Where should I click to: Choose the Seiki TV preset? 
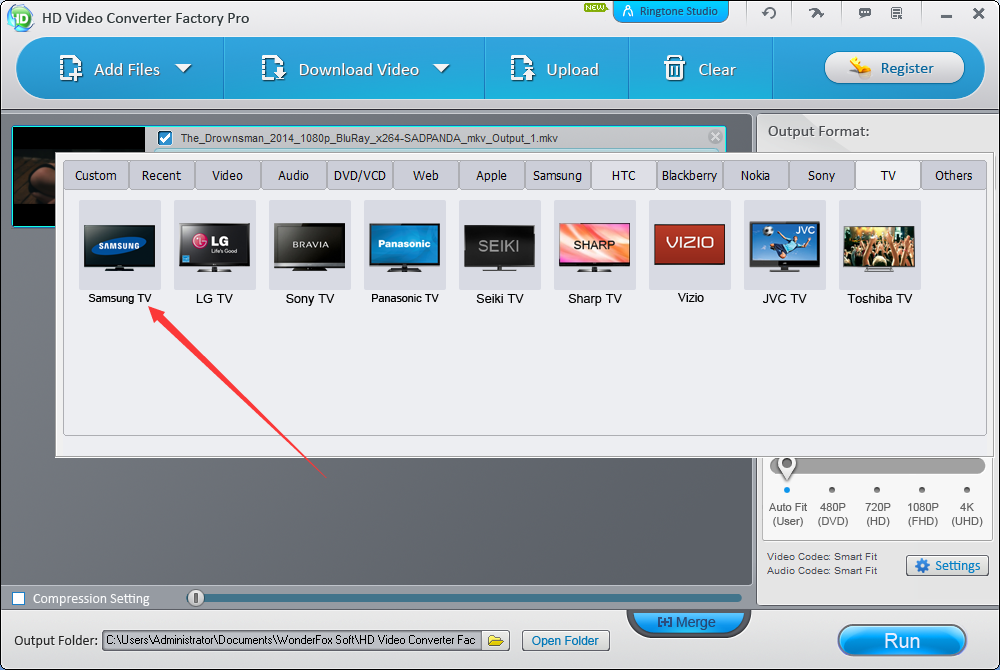click(499, 246)
